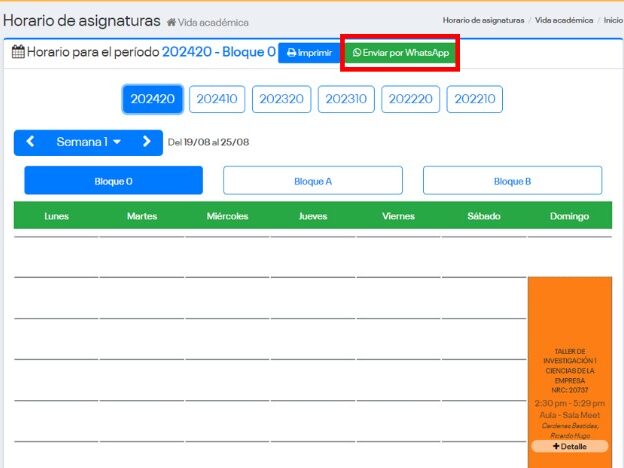Choose period 202220
This screenshot has width=624, height=468.
coord(410,99)
